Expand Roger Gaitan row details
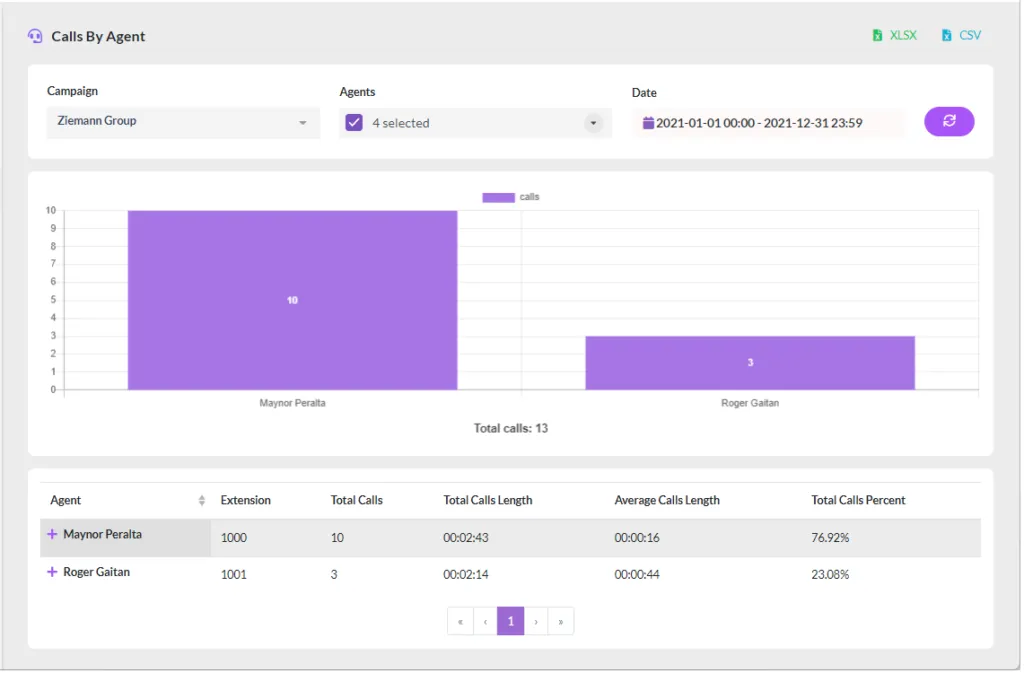1024x673 pixels. tap(52, 572)
